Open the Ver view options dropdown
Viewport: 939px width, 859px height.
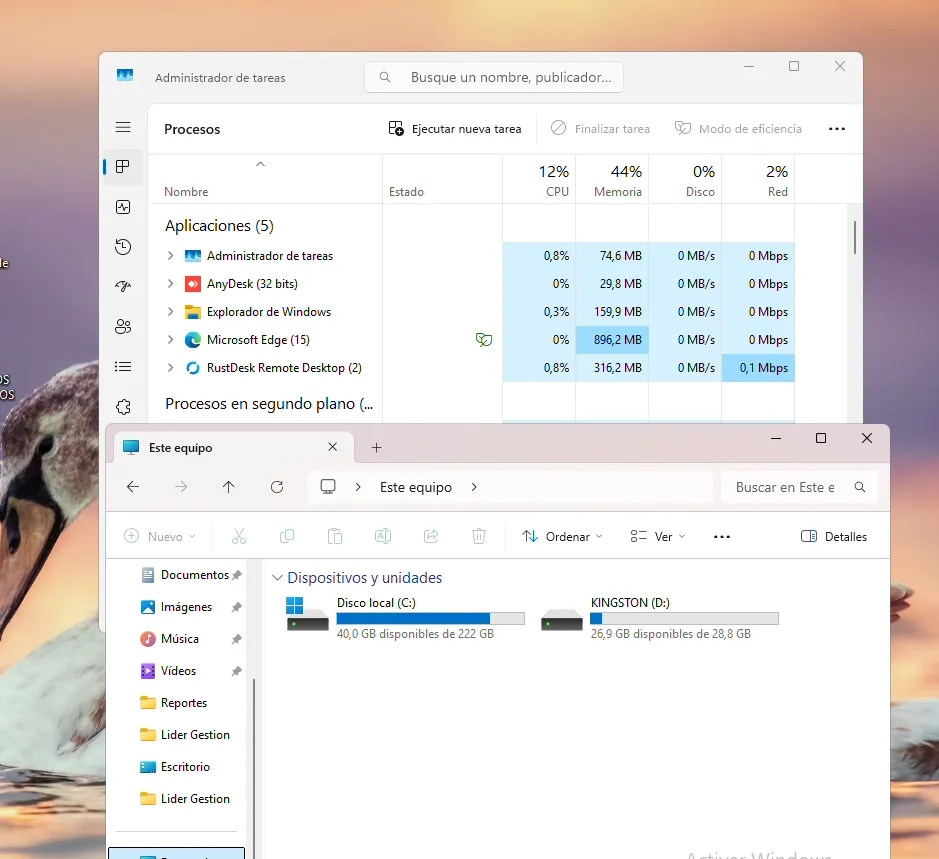pyautogui.click(x=658, y=536)
